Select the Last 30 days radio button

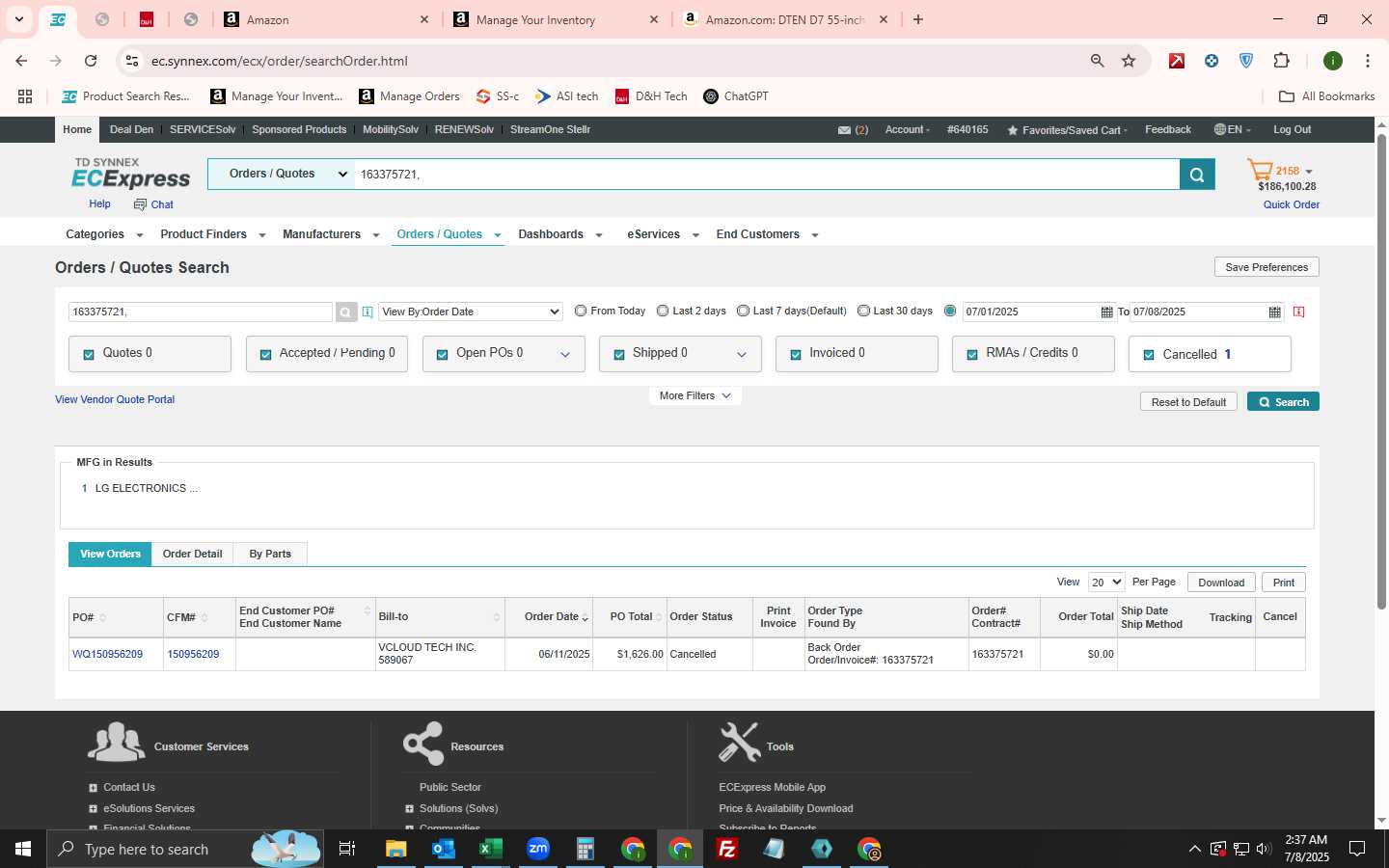point(863,311)
